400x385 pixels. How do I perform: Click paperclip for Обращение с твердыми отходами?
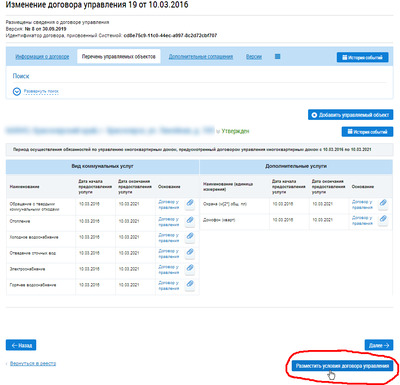tap(190, 203)
